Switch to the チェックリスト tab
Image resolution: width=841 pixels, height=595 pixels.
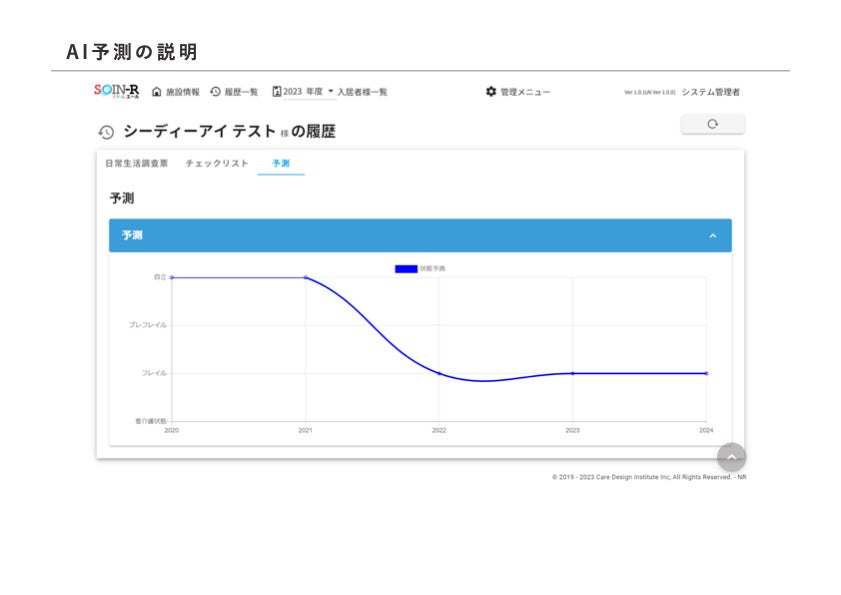pyautogui.click(x=216, y=163)
